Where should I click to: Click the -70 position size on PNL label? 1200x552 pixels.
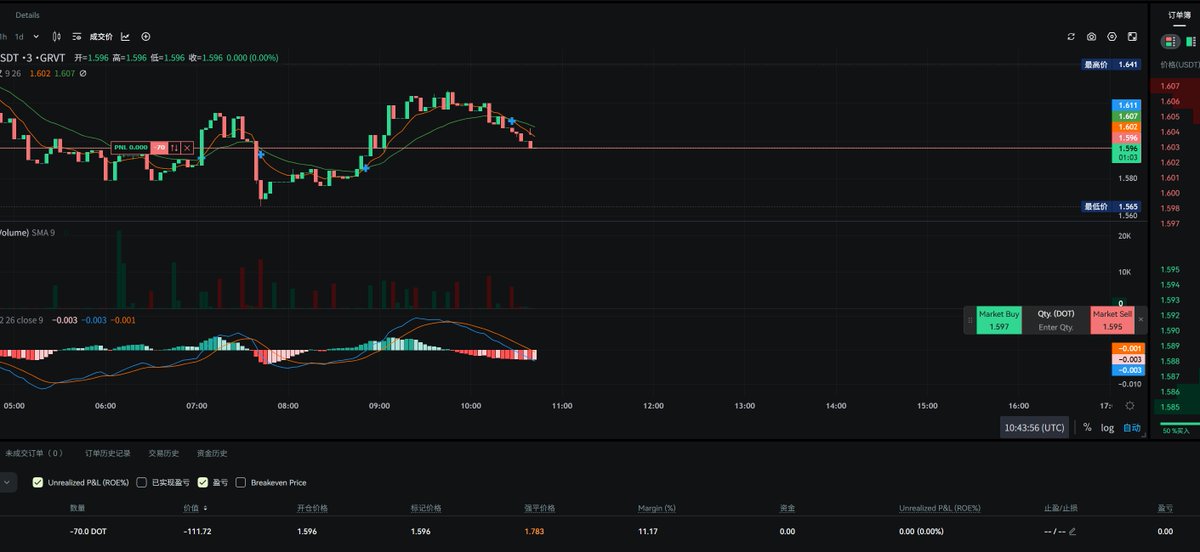click(x=159, y=147)
